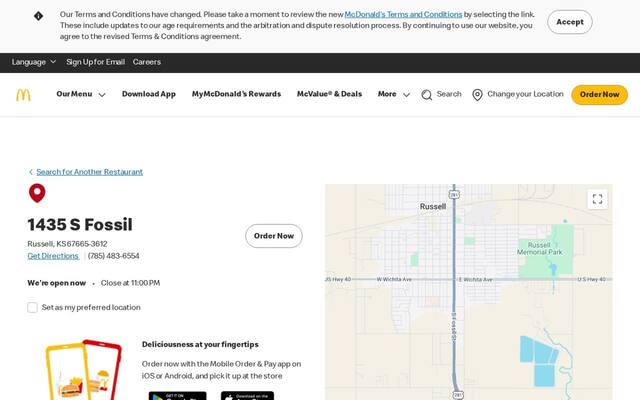This screenshot has height=400, width=640.
Task: Click the Search text in header
Action: click(x=449, y=94)
